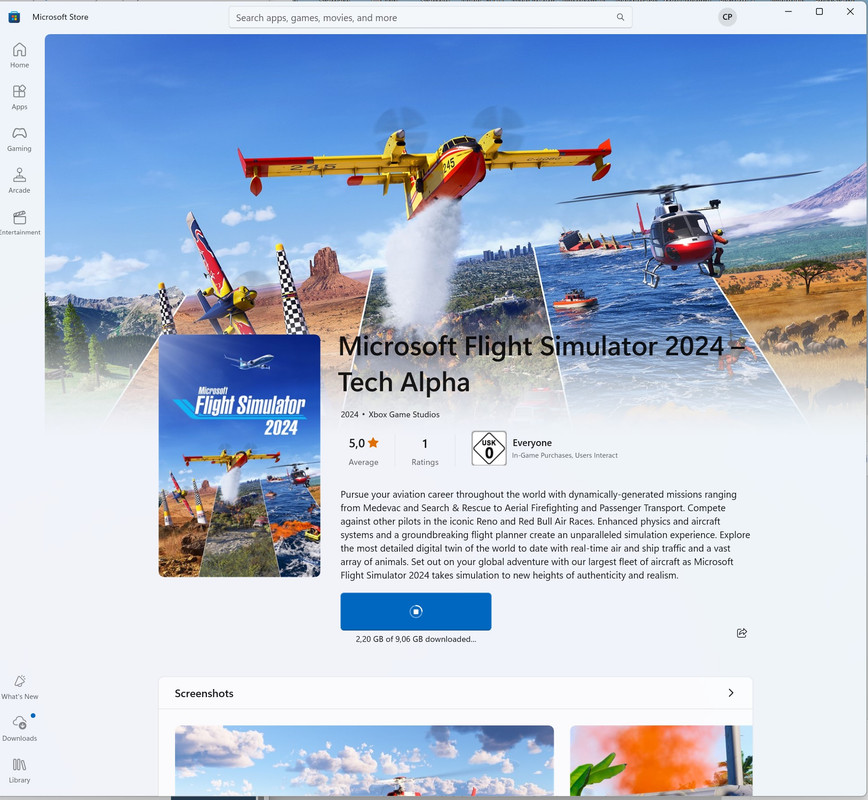This screenshot has height=800, width=868.
Task: Click the USK 0 rating badge
Action: coord(489,448)
